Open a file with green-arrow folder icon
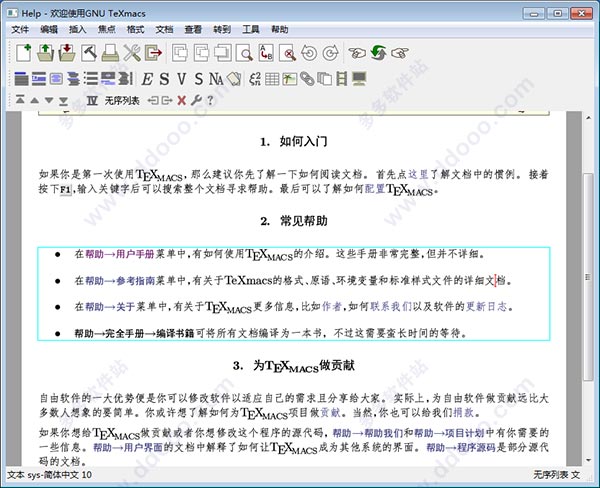 click(45, 53)
